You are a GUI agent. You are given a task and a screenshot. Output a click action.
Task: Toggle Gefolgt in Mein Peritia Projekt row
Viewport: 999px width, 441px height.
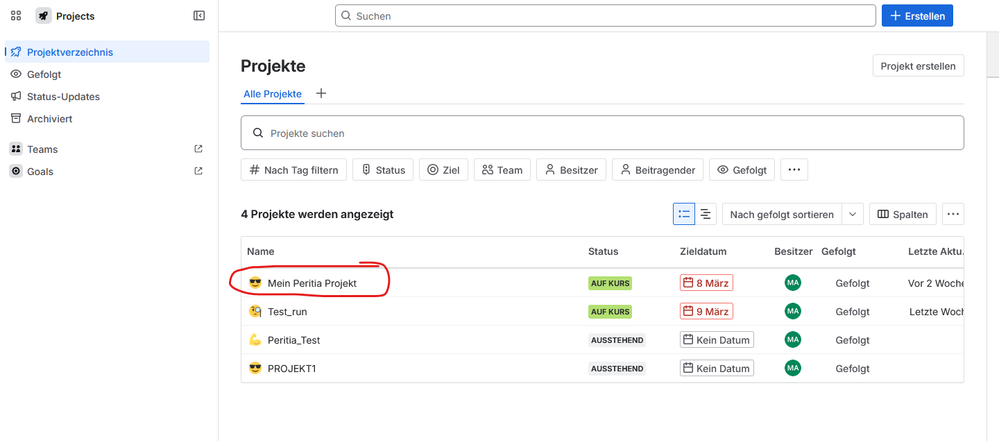852,283
